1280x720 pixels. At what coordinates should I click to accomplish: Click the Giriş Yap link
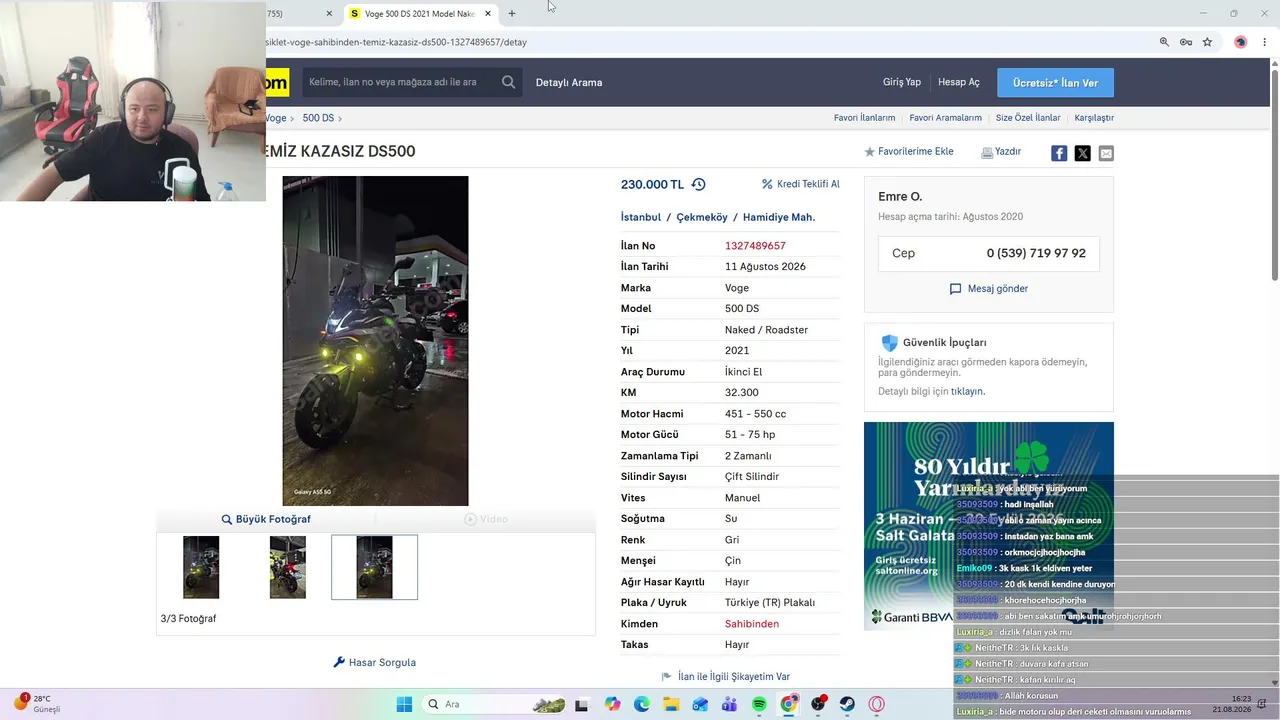click(x=902, y=82)
